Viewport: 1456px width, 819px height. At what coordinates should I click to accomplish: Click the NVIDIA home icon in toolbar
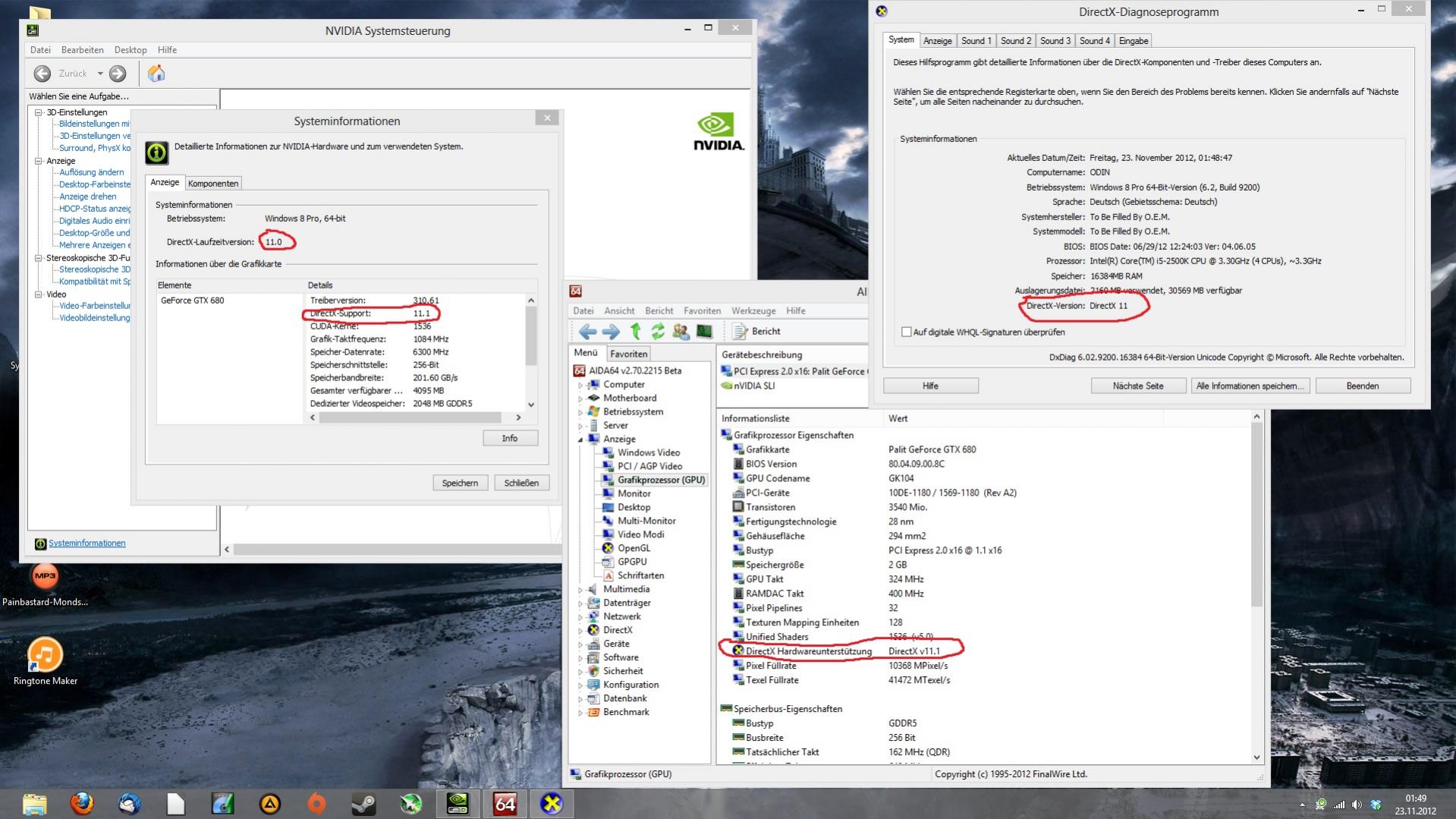156,74
